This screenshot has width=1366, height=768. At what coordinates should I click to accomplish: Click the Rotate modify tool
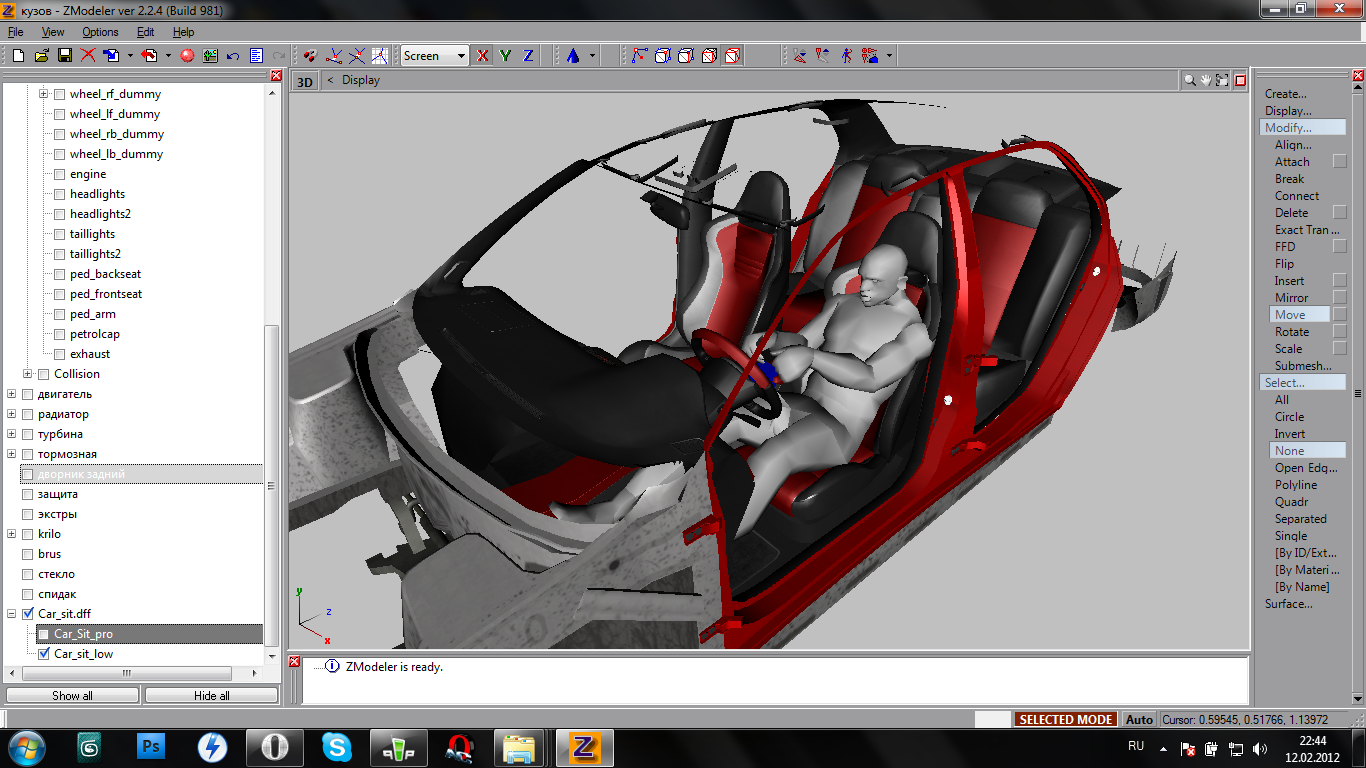pyautogui.click(x=1291, y=332)
